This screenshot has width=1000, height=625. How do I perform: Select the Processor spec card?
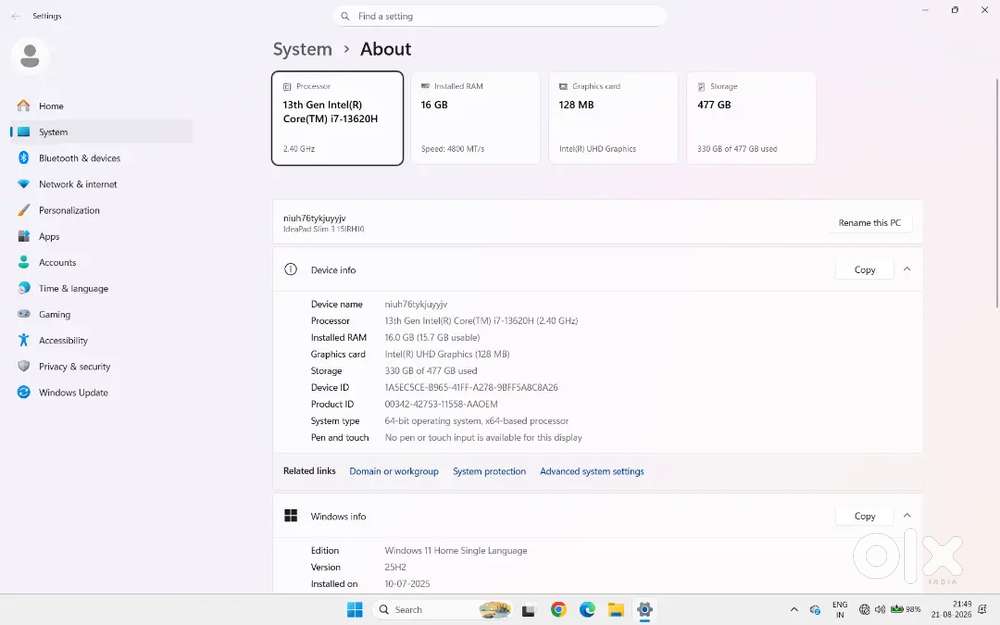tap(337, 118)
